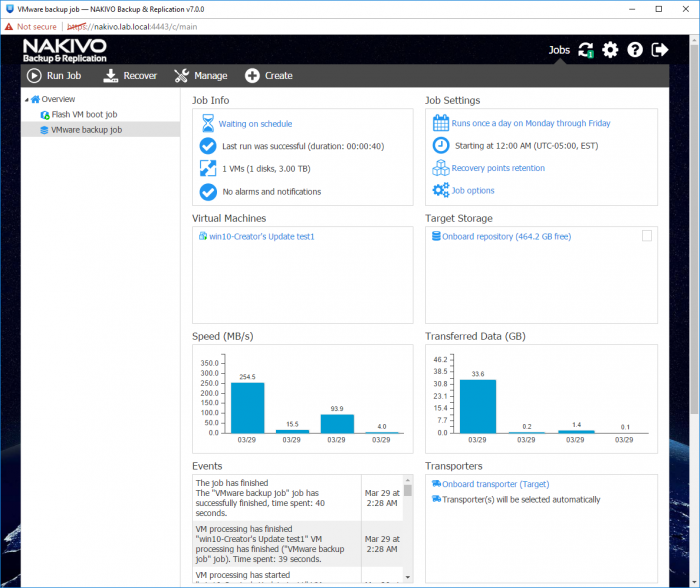700x588 pixels.
Task: Click the 93.9 speed chart bar
Action: click(337, 424)
